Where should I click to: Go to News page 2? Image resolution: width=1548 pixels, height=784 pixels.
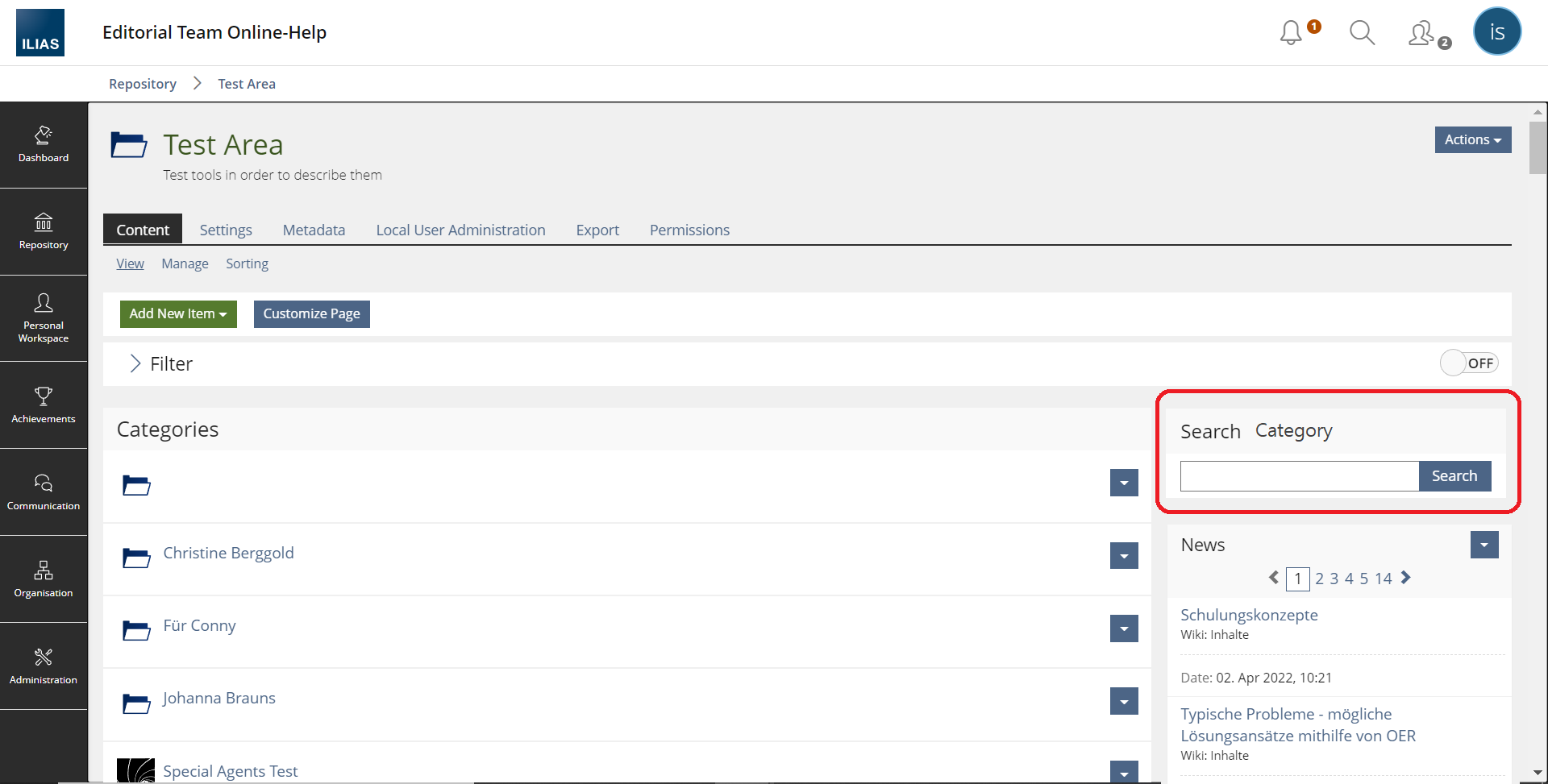coord(1319,579)
